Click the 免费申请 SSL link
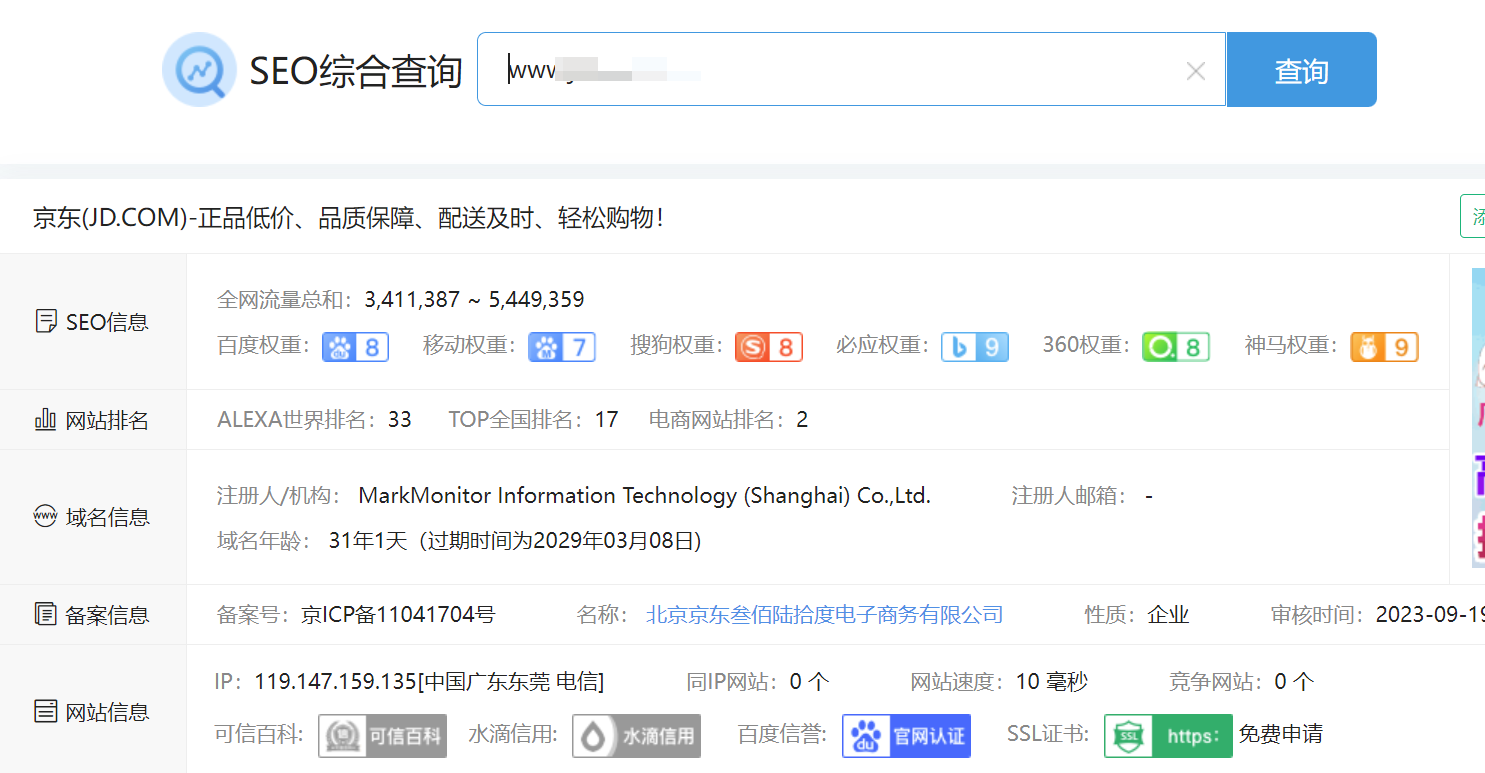This screenshot has height=773, width=1485. click(x=1280, y=735)
